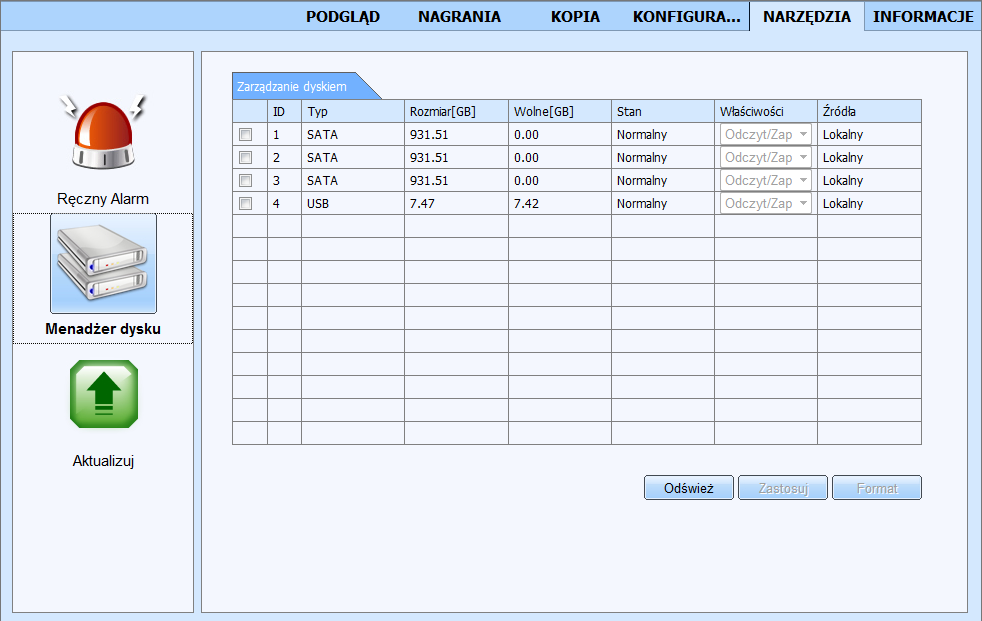
Task: Click the 7.47 size value
Action: (x=422, y=203)
